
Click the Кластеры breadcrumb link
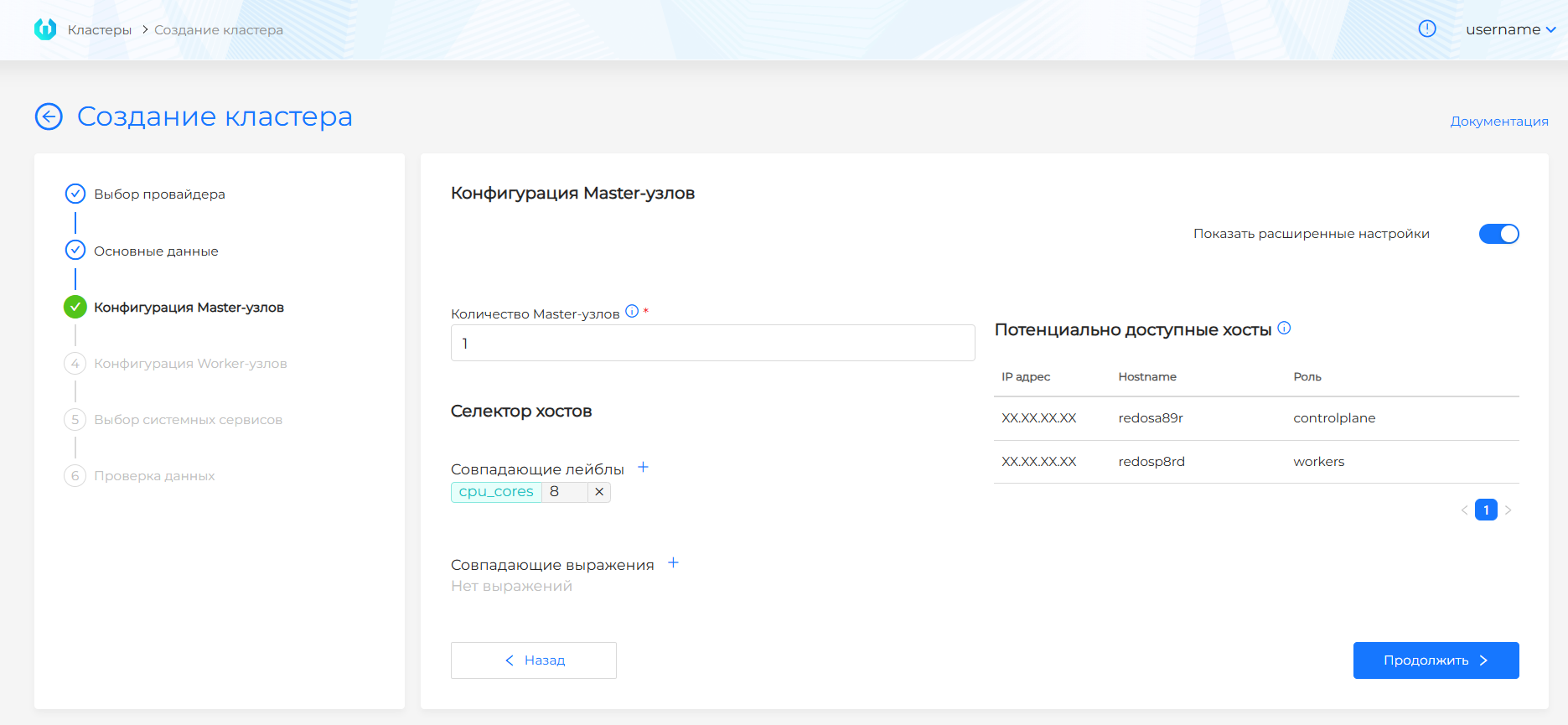tap(100, 30)
